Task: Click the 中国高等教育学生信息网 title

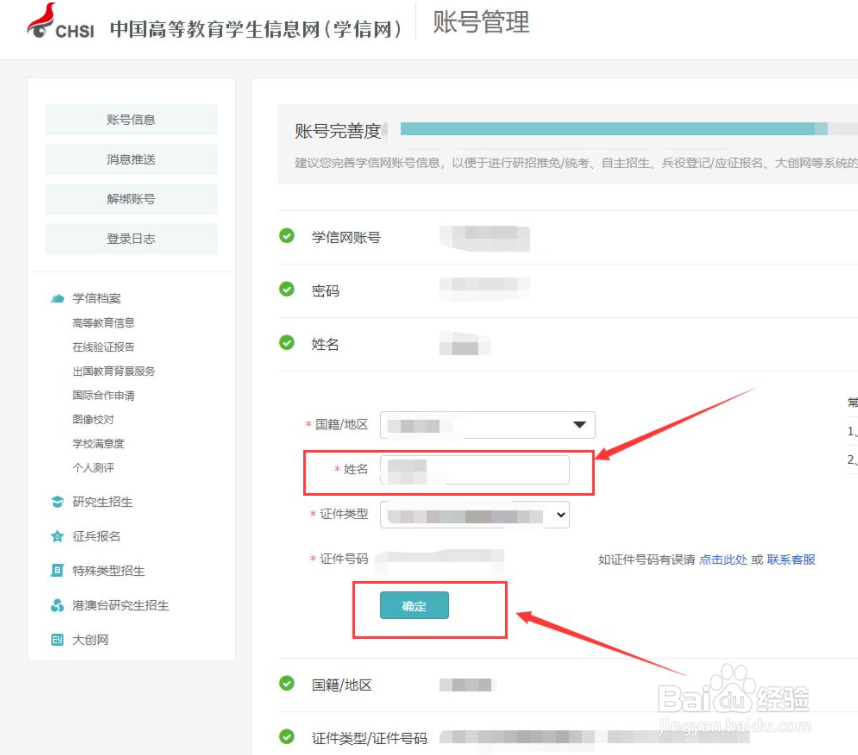Action: 256,29
